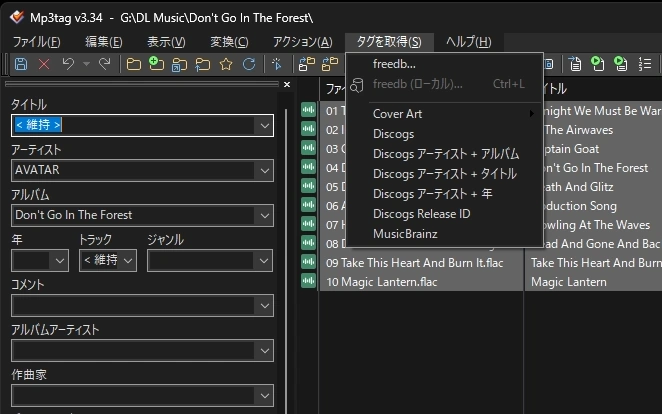
Task: Expand the Cover Art submenu arrow
Action: coord(531,114)
